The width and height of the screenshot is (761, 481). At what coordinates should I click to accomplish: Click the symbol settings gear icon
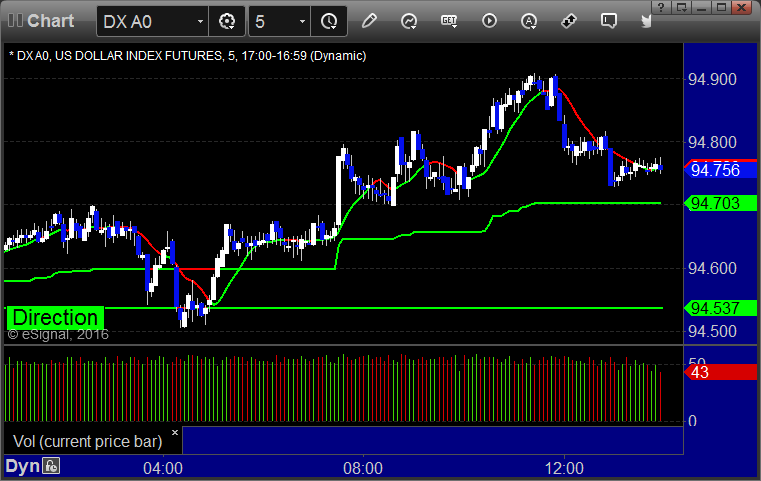(227, 21)
